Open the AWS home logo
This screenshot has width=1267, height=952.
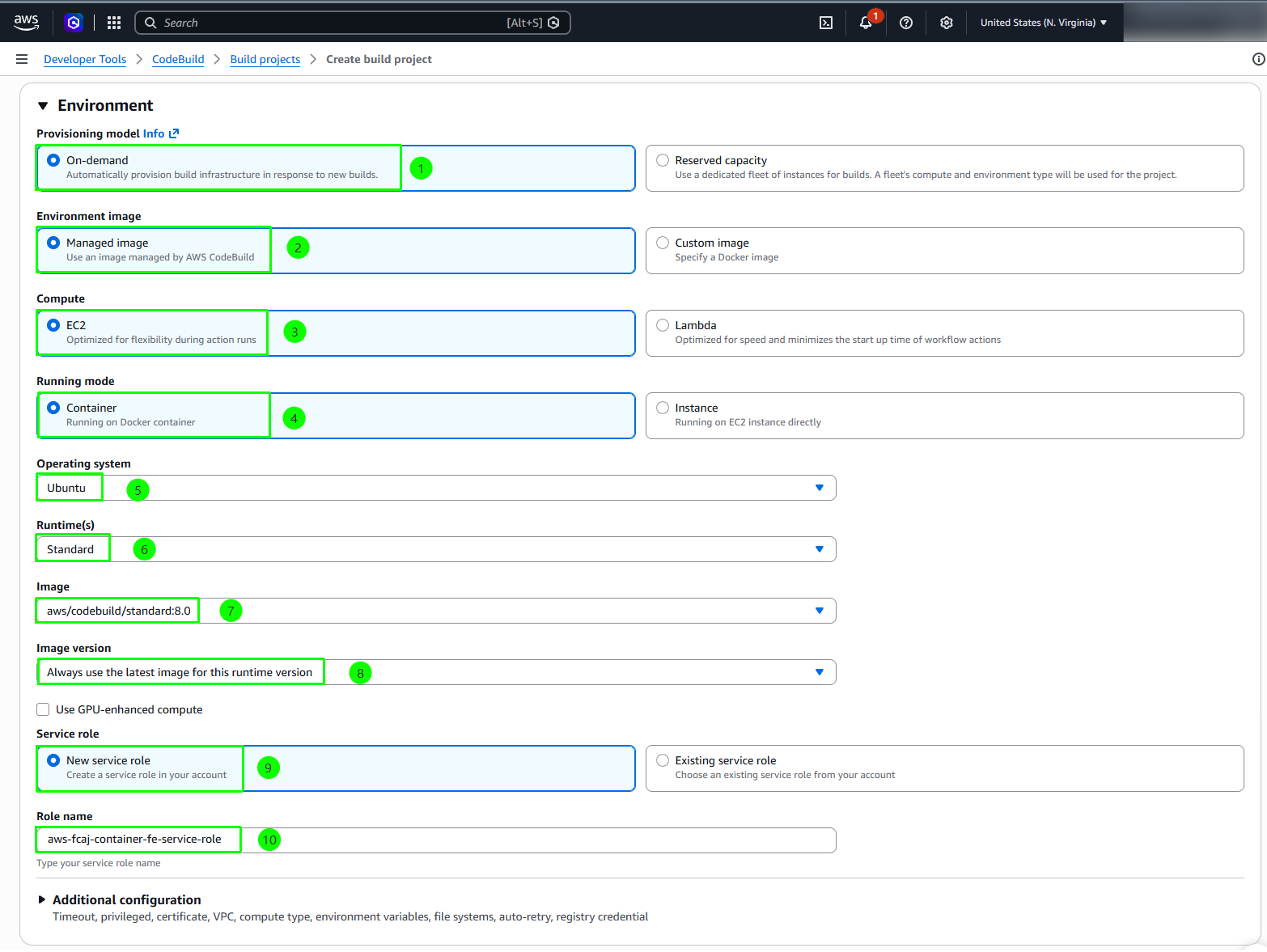[x=26, y=23]
